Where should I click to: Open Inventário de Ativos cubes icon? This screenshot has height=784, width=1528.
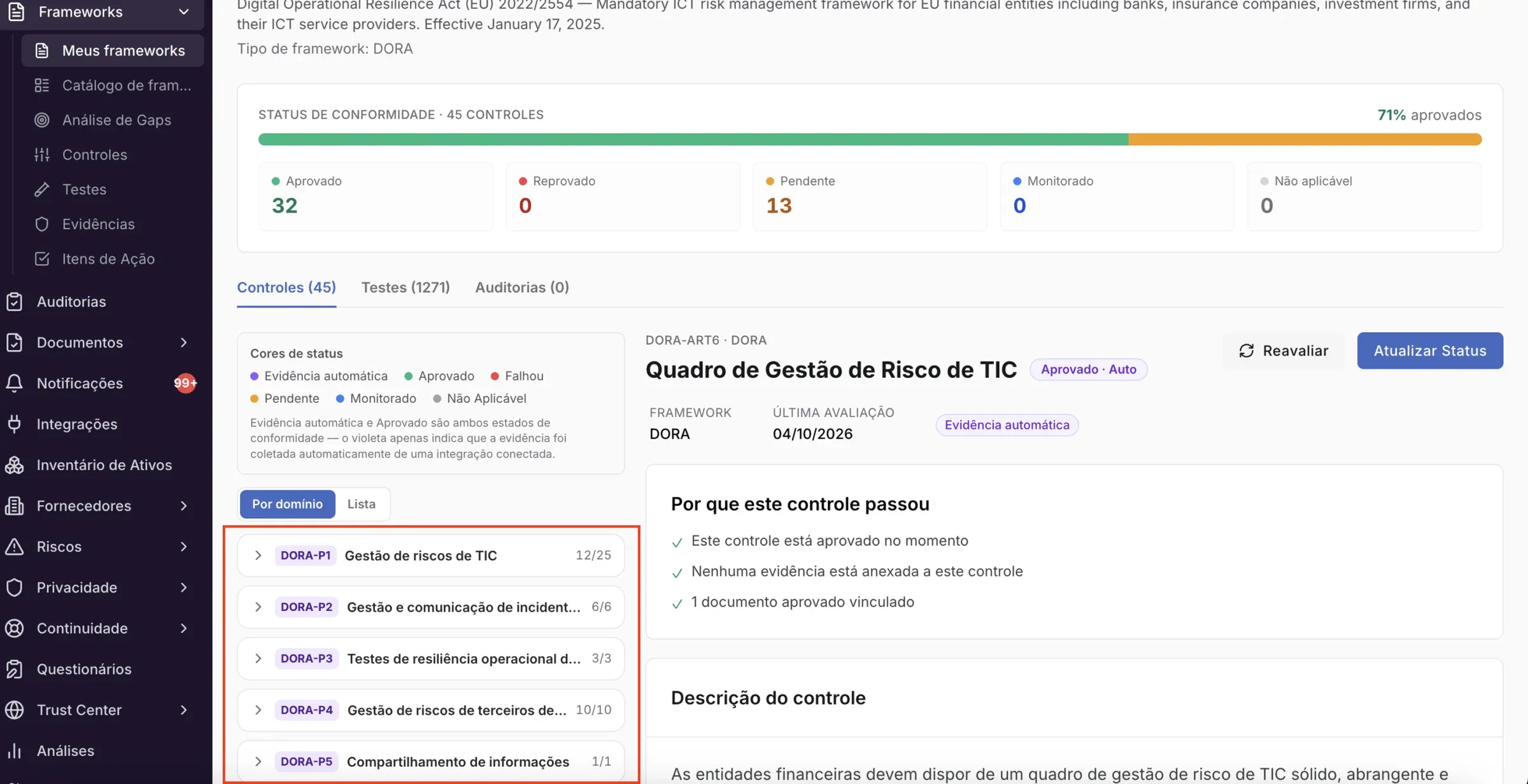[15, 465]
